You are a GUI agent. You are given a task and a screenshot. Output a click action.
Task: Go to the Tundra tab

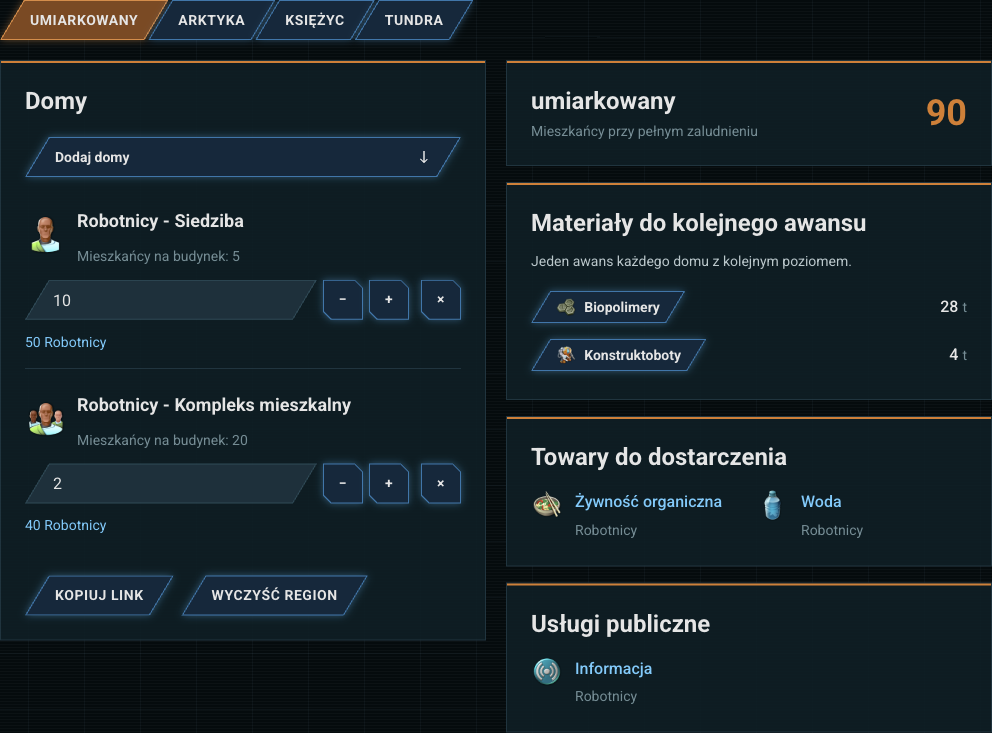pyautogui.click(x=414, y=20)
